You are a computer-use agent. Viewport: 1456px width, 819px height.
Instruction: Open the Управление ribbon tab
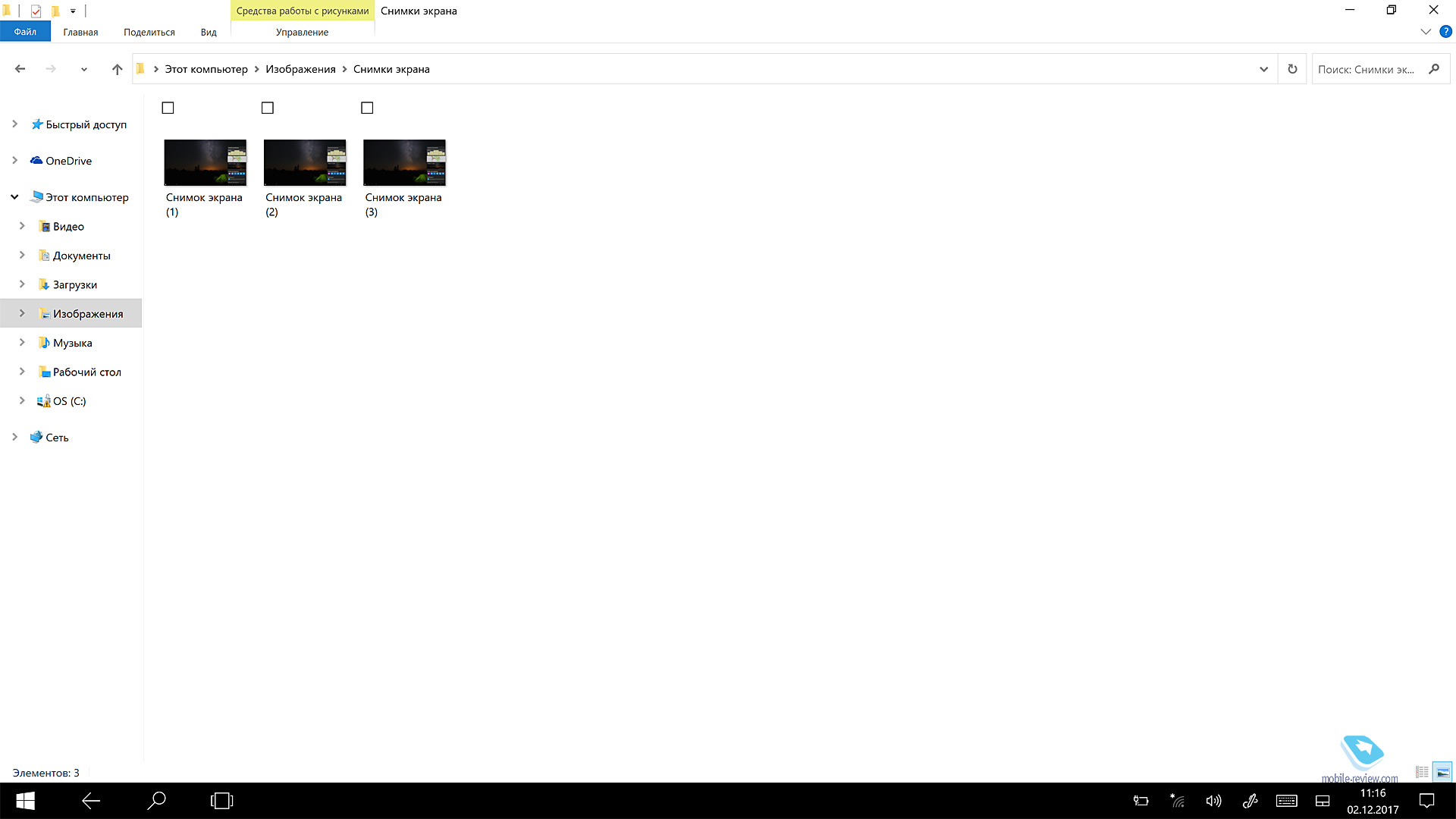coord(302,32)
